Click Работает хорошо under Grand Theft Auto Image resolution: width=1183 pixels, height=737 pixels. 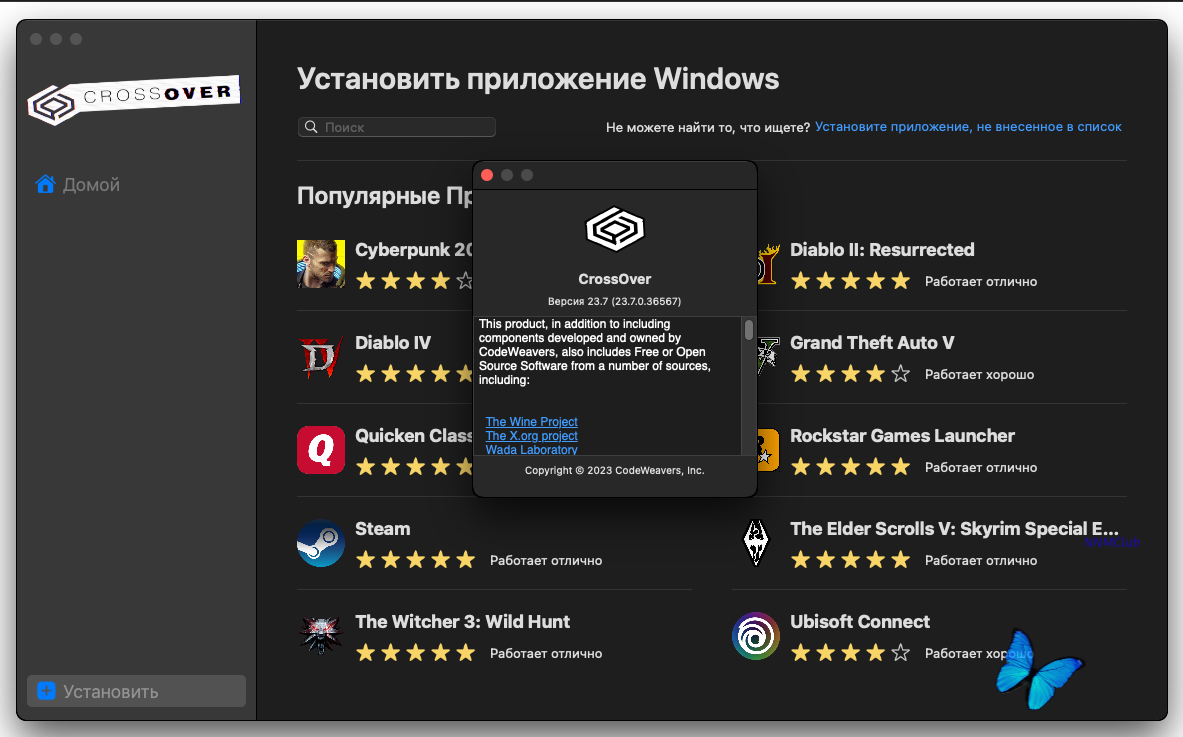point(979,374)
